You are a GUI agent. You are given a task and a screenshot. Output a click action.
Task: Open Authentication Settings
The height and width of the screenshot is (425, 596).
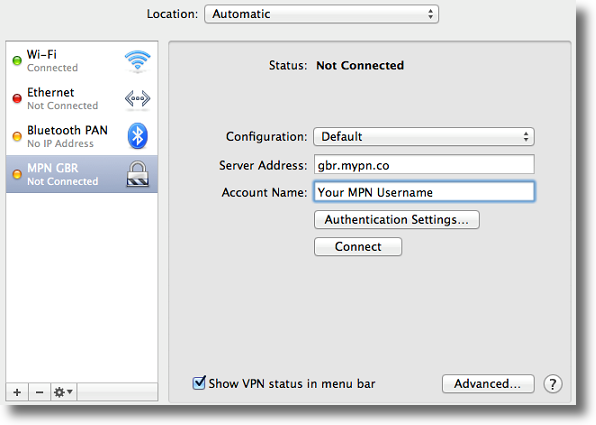pos(396,220)
